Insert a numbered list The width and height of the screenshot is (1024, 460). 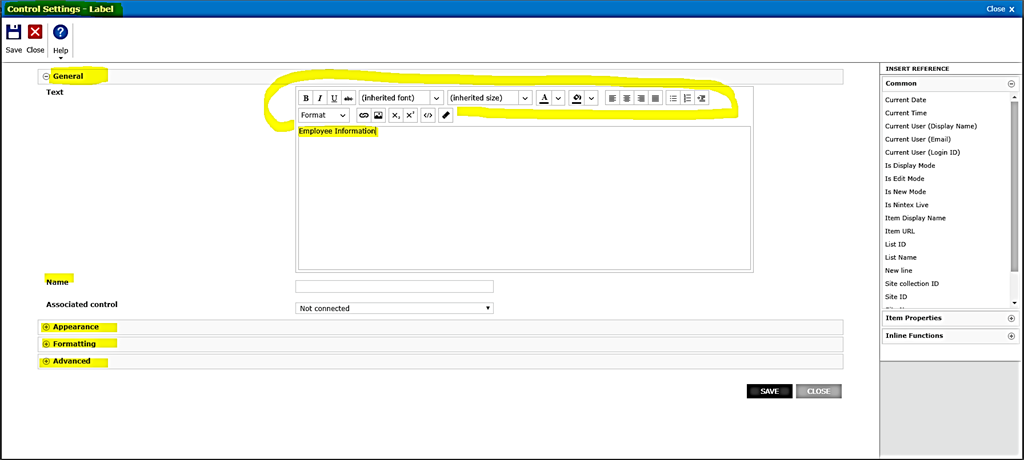(x=687, y=98)
